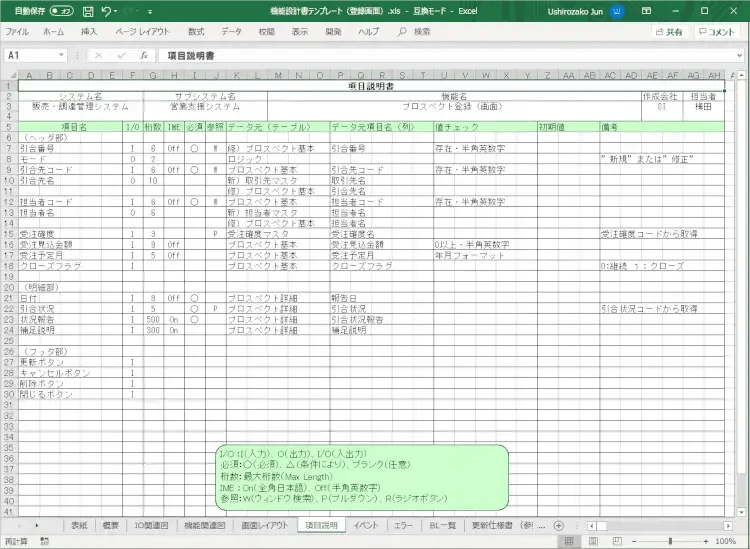The height and width of the screenshot is (549, 750).
Task: Click the zoom slider in status bar
Action: point(670,541)
